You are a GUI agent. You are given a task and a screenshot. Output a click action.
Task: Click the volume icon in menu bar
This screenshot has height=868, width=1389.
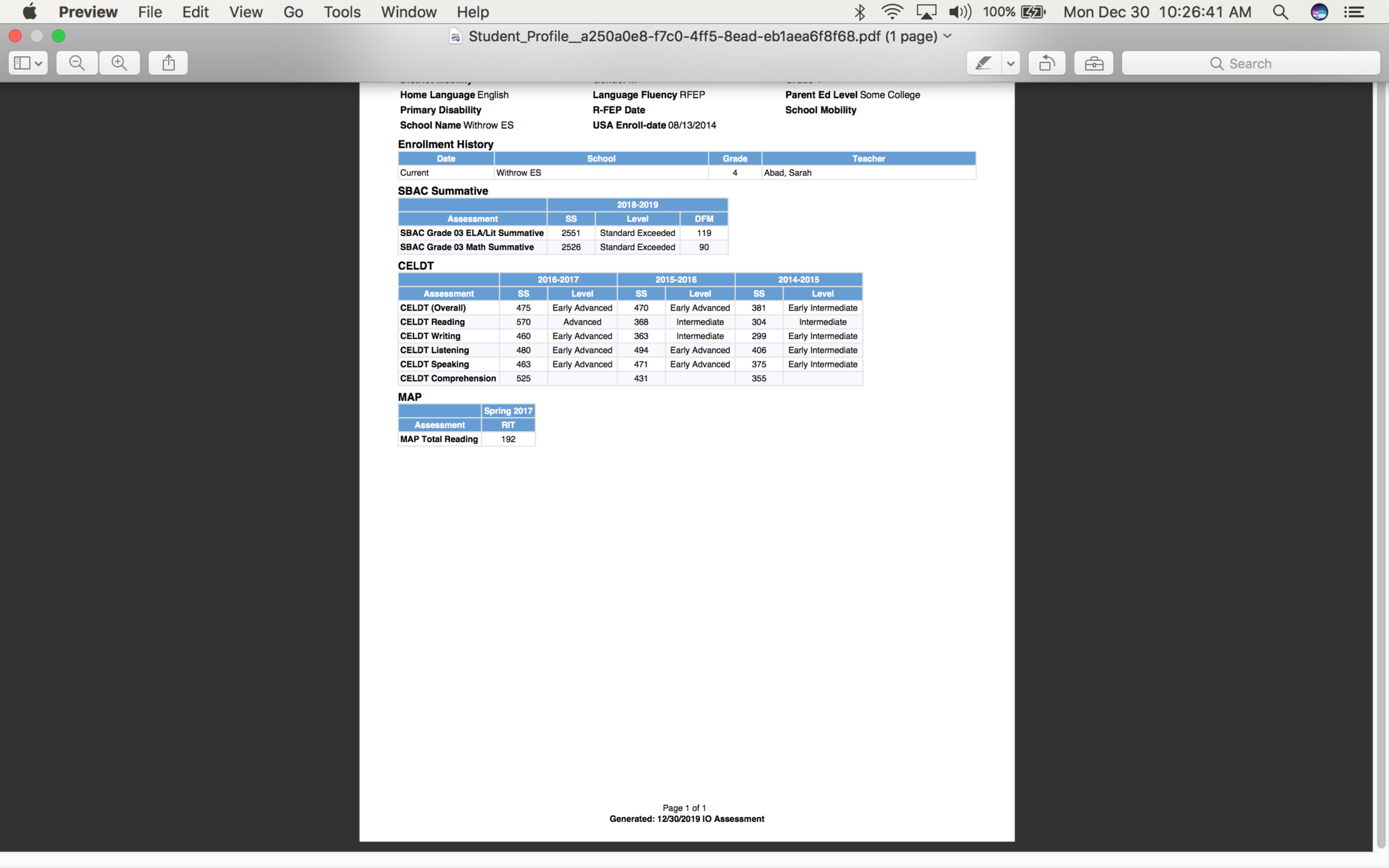click(960, 12)
